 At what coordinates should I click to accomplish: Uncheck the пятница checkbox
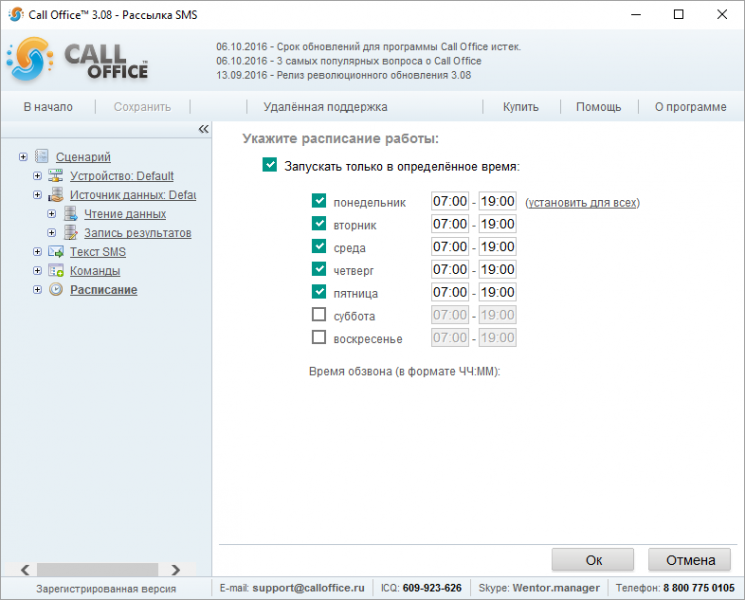pyautogui.click(x=319, y=292)
